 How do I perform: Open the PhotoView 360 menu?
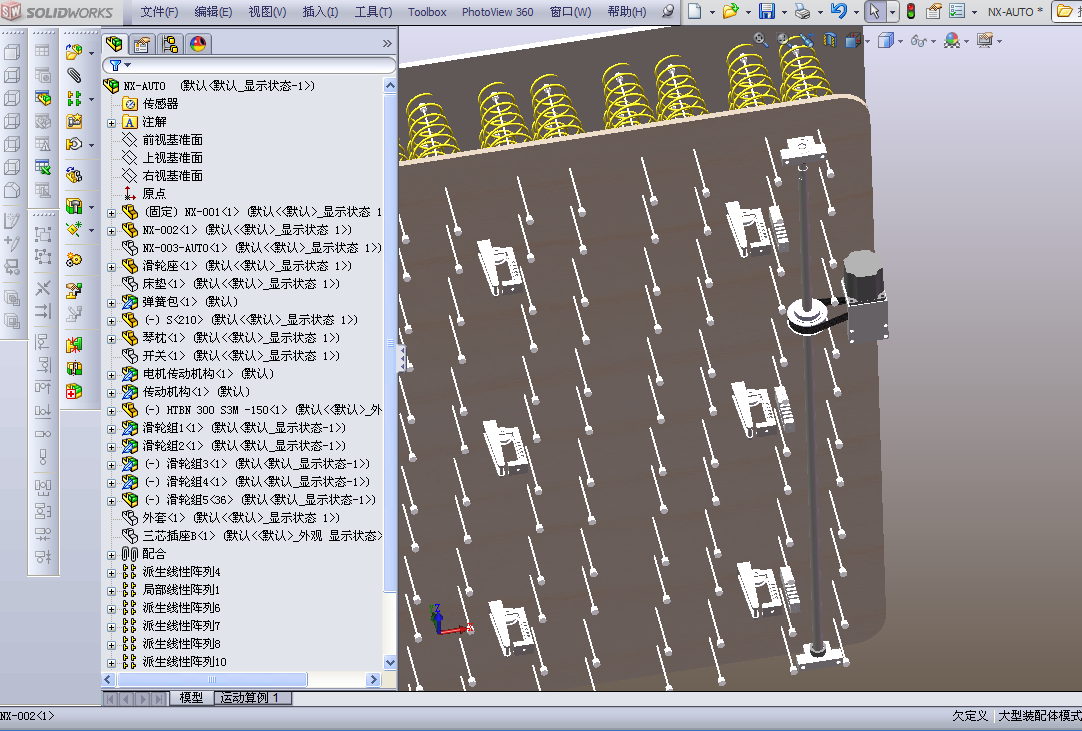pyautogui.click(x=498, y=12)
